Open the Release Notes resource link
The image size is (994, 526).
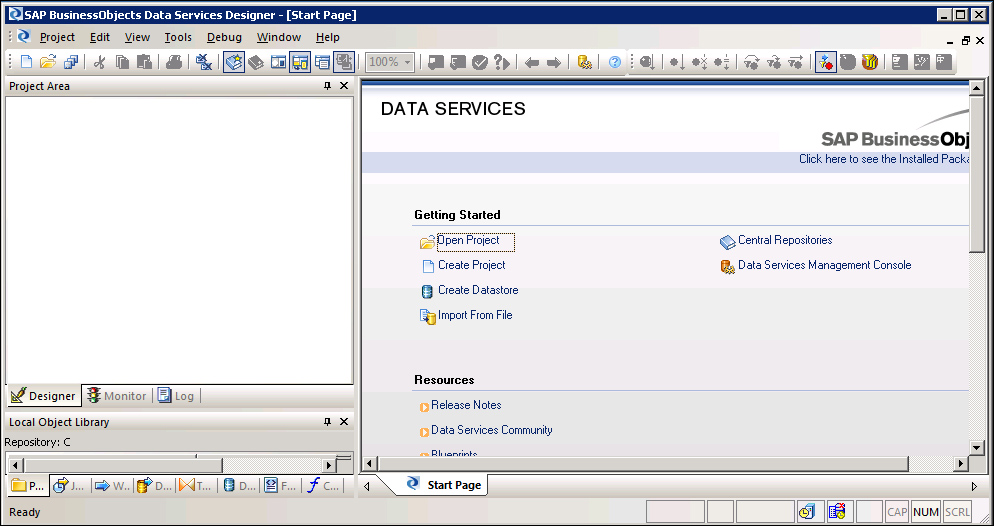(x=466, y=405)
